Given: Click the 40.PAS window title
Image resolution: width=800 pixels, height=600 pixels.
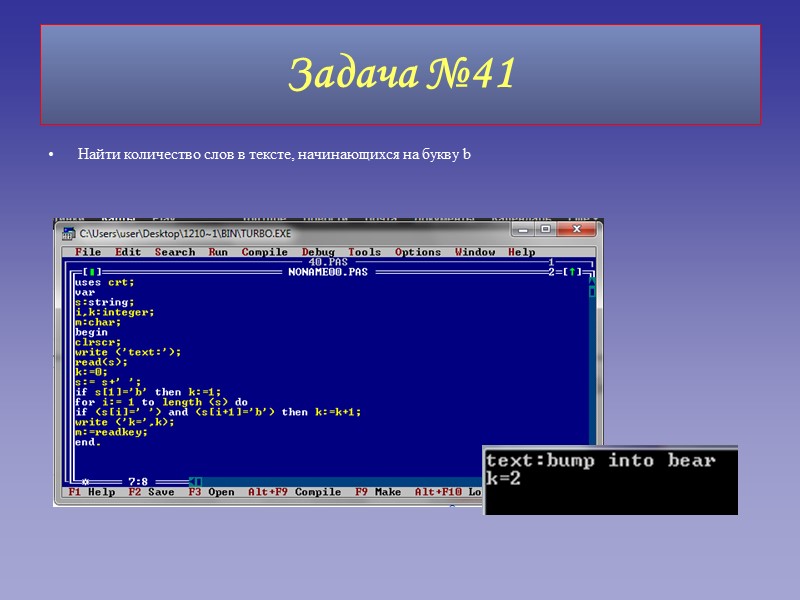Looking at the screenshot, I should pos(328,262).
